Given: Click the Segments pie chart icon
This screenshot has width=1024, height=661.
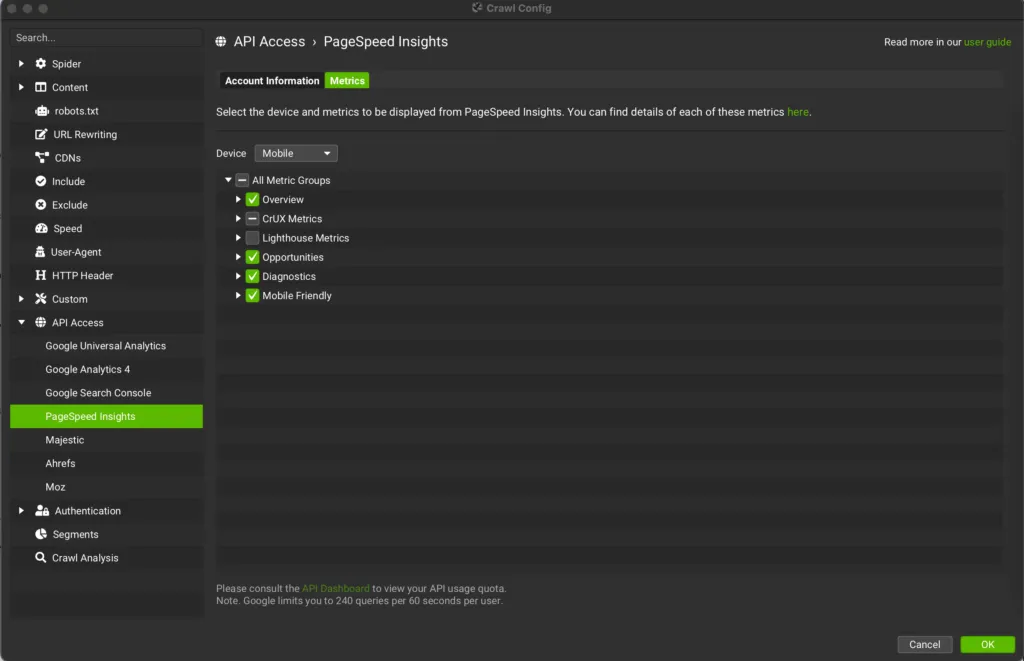Looking at the screenshot, I should click(41, 534).
